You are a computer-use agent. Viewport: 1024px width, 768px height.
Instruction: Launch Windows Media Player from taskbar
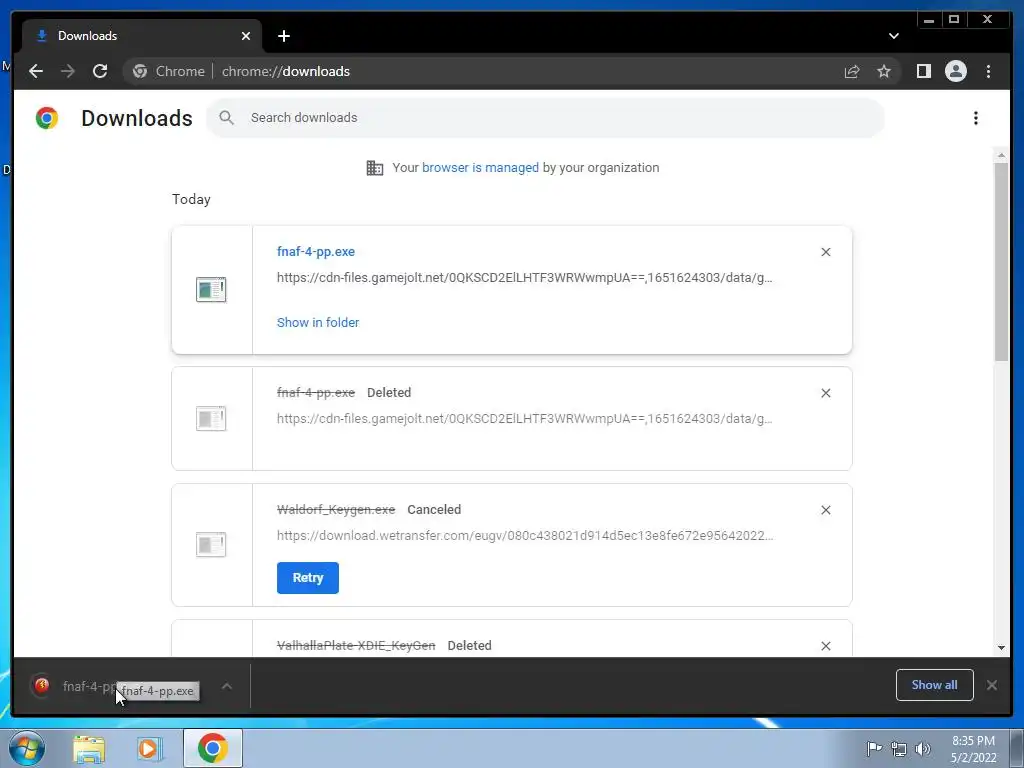tap(150, 748)
